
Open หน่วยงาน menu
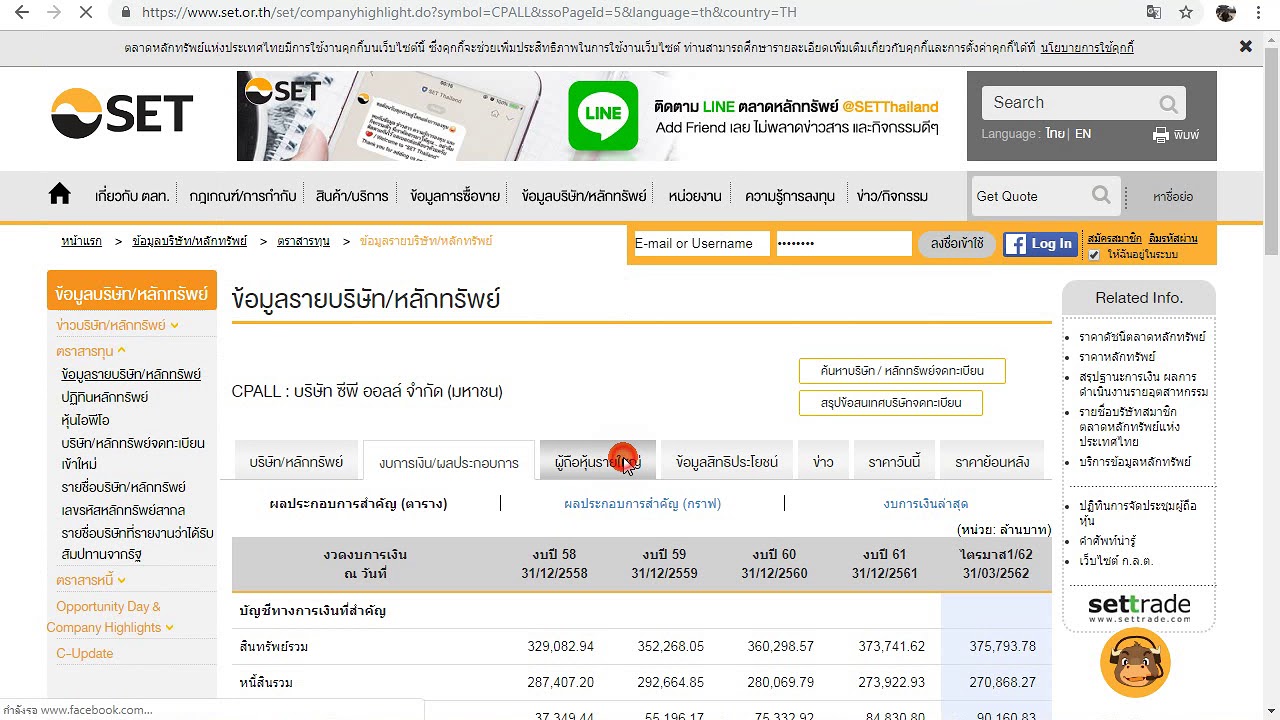pyautogui.click(x=695, y=196)
